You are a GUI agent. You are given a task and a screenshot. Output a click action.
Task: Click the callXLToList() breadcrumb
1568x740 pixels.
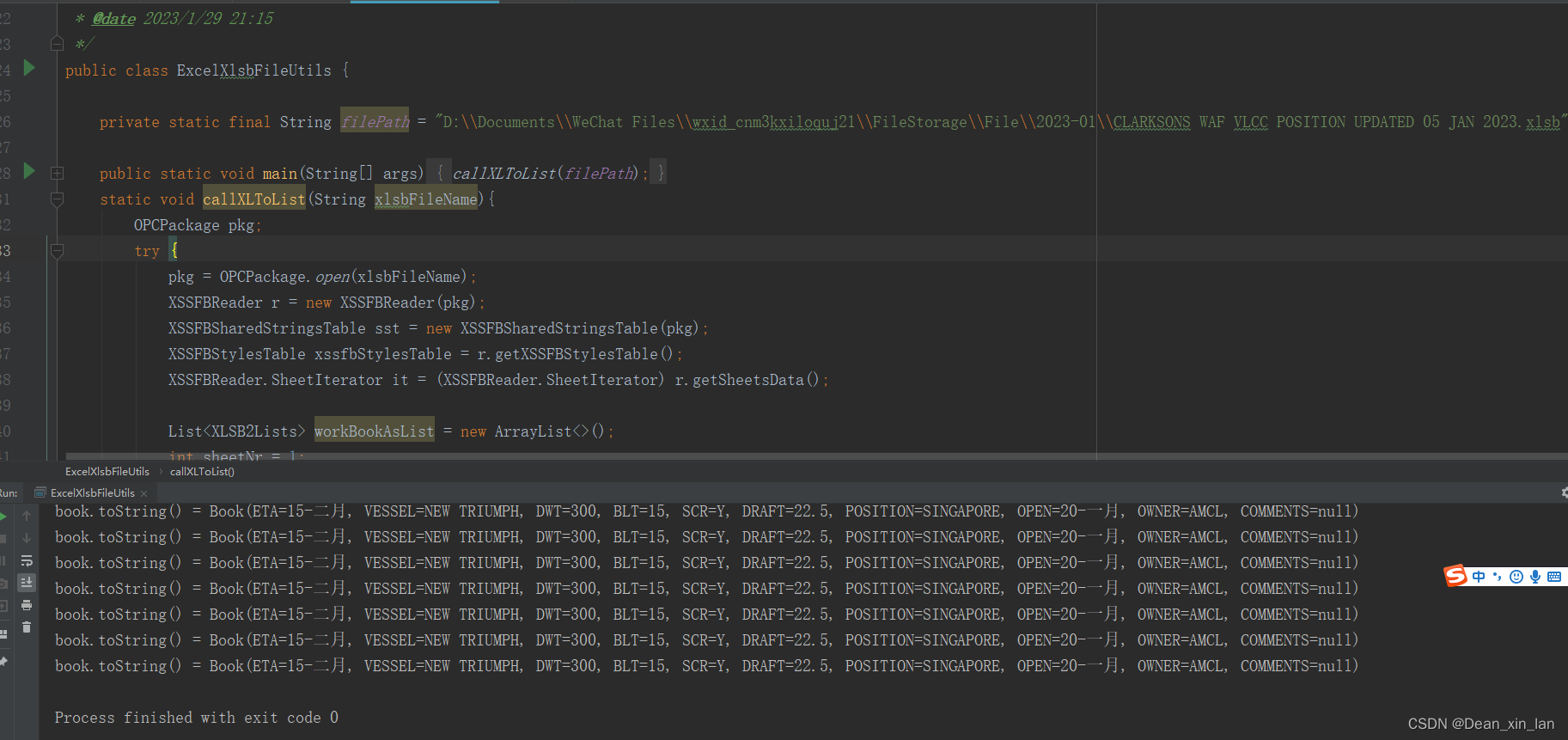pyautogui.click(x=202, y=471)
